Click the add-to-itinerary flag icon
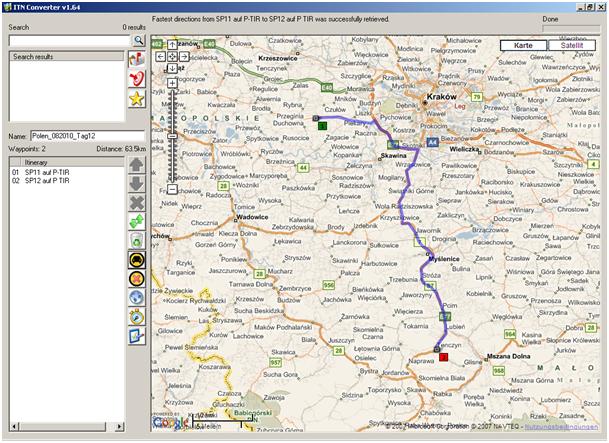Viewport: 609px width, 443px height. tap(137, 59)
